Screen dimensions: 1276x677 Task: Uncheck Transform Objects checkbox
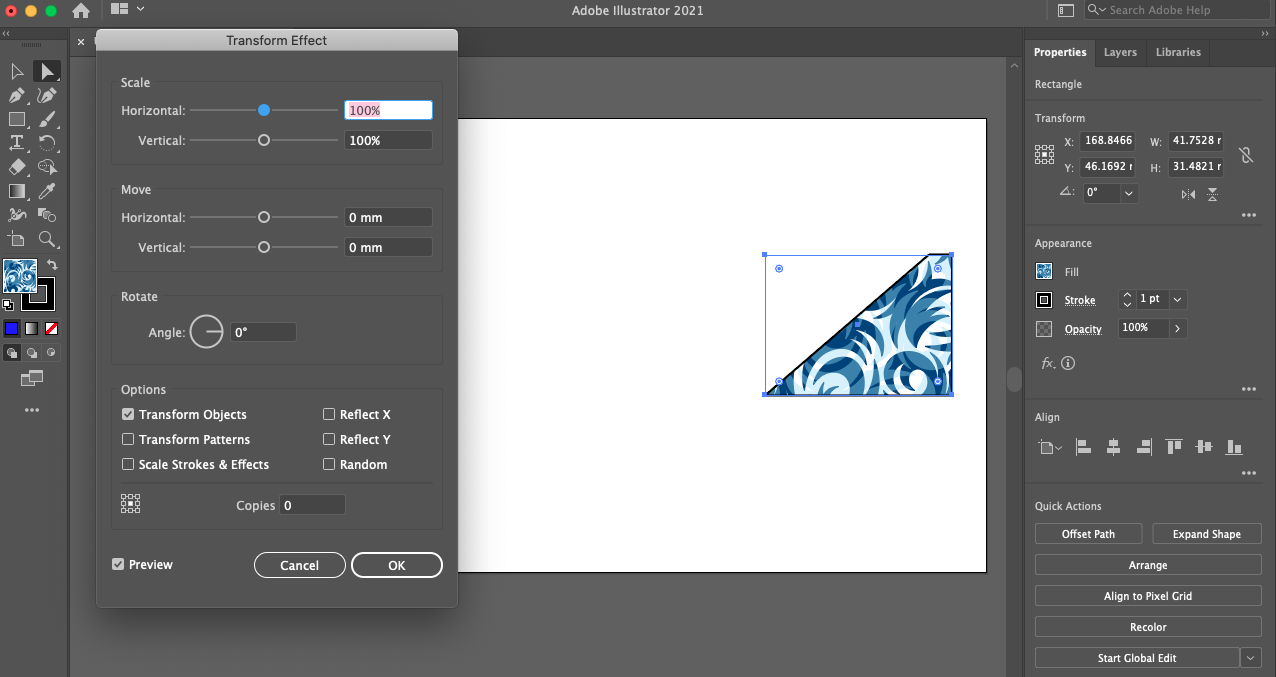click(128, 414)
